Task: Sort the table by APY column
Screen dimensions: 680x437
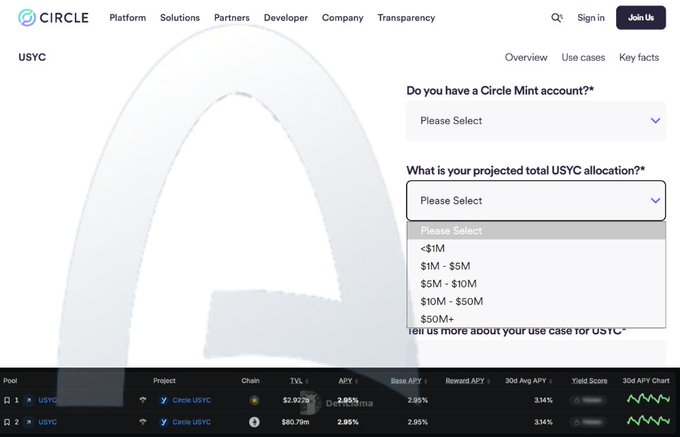Action: coord(348,381)
